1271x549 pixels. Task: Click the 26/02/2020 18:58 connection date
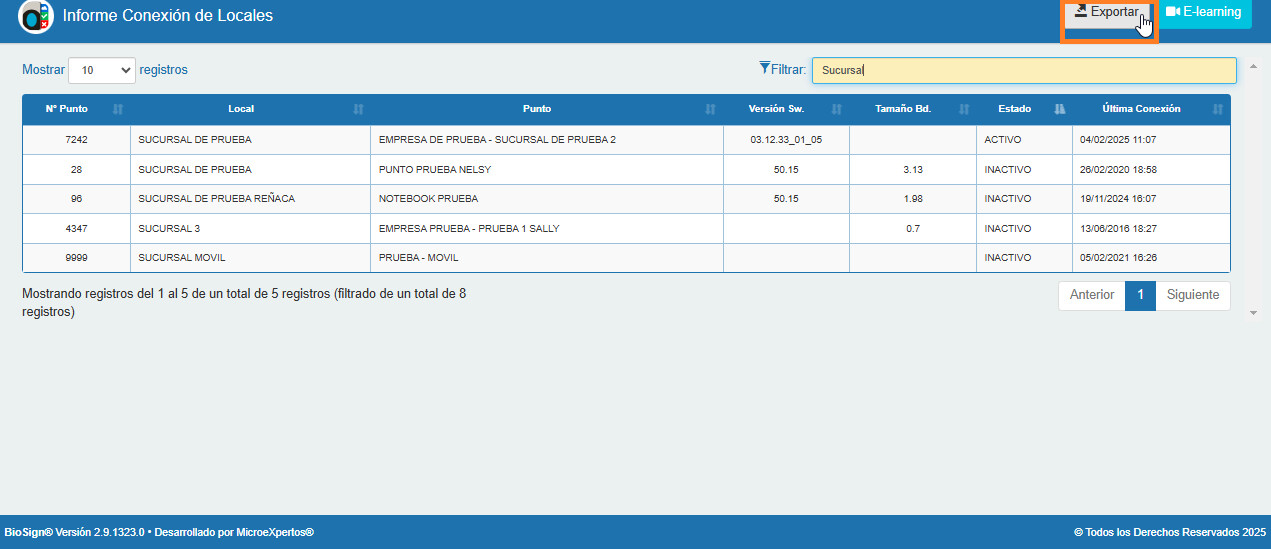[1151, 169]
